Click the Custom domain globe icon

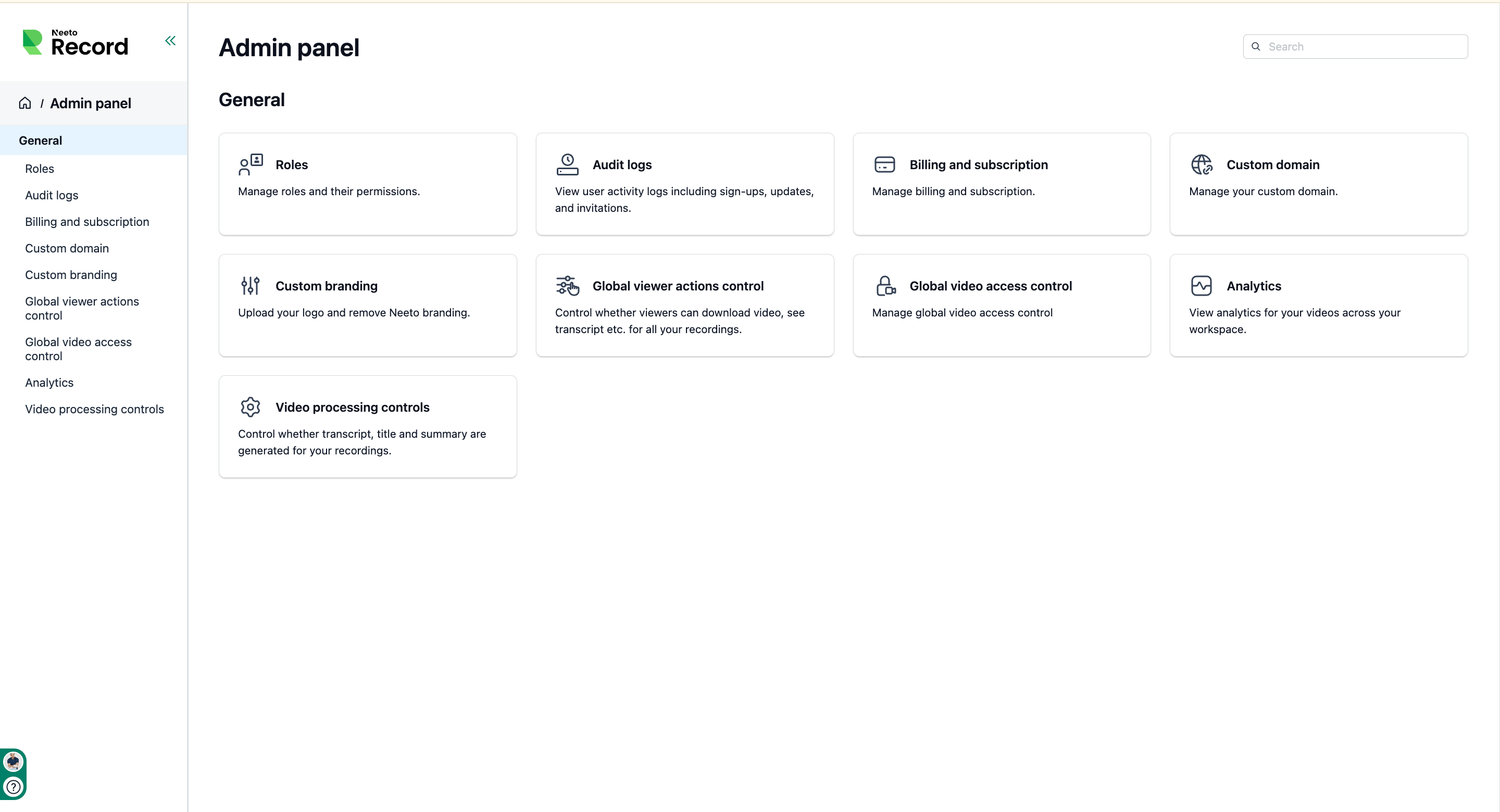[x=1201, y=164]
